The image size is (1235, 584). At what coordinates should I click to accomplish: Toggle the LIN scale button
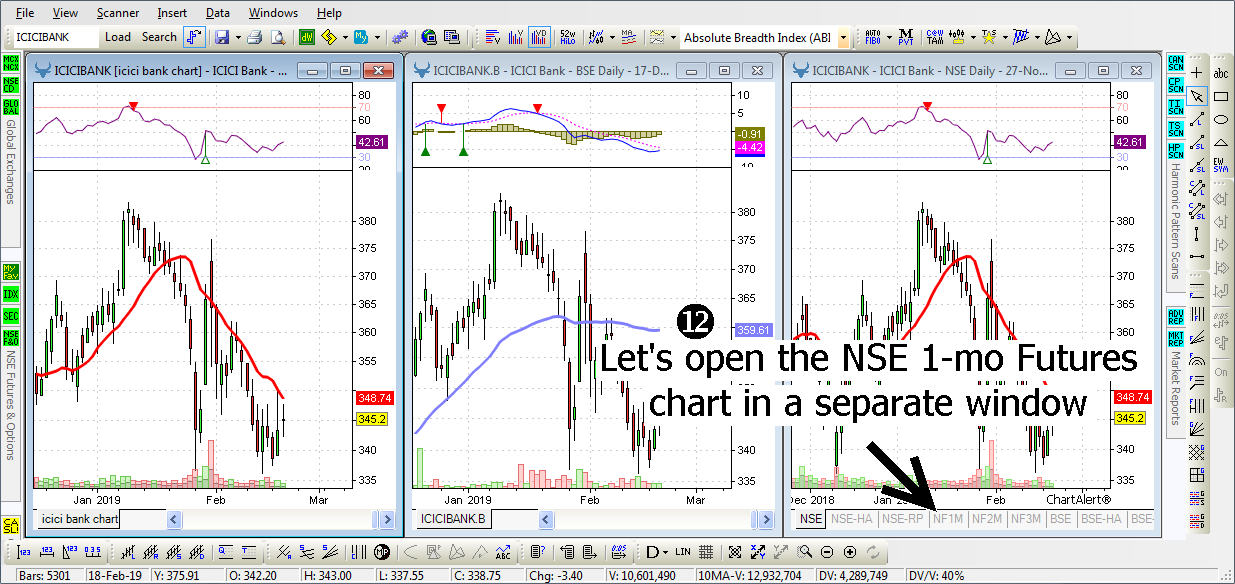click(683, 552)
